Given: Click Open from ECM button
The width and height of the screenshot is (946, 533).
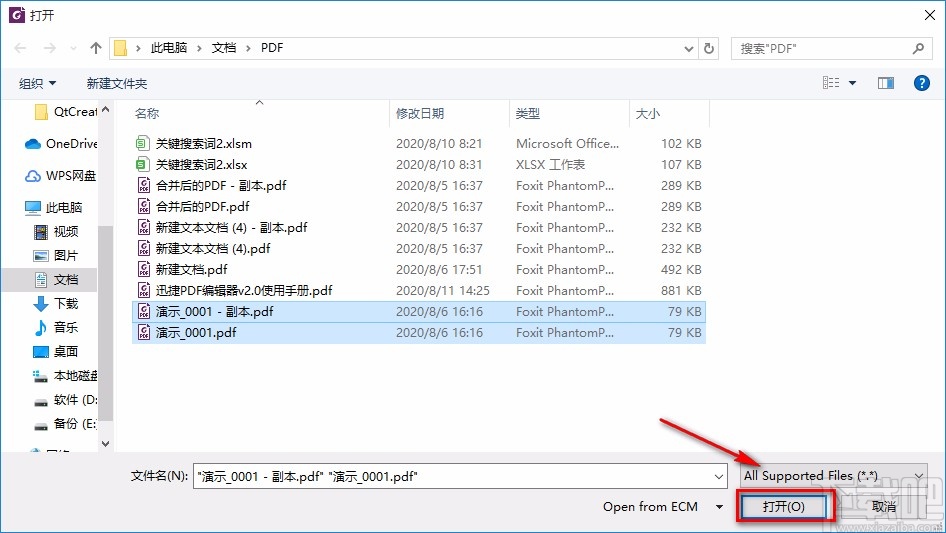Looking at the screenshot, I should tap(650, 507).
